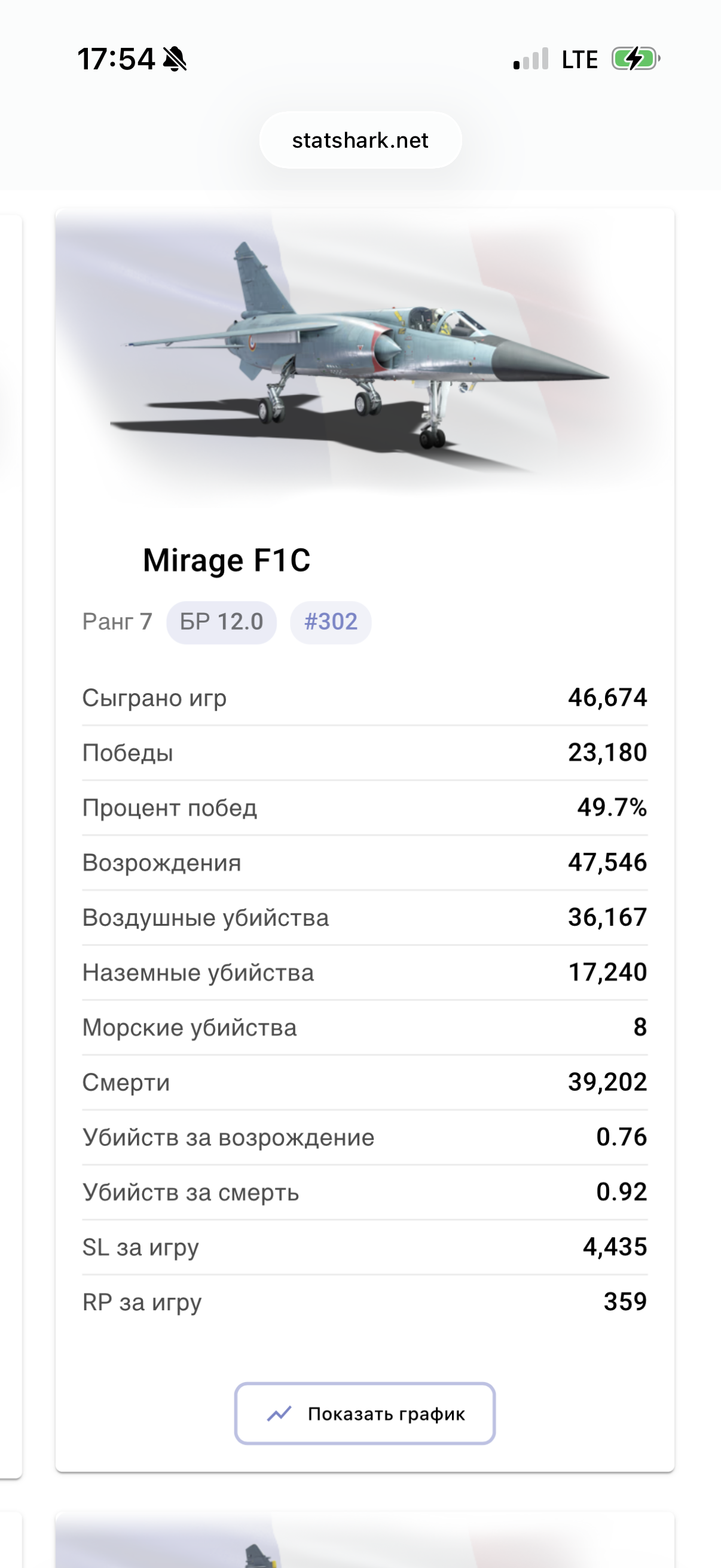Image resolution: width=721 pixels, height=1568 pixels.
Task: Select the SL за игру row
Action: click(x=365, y=1247)
